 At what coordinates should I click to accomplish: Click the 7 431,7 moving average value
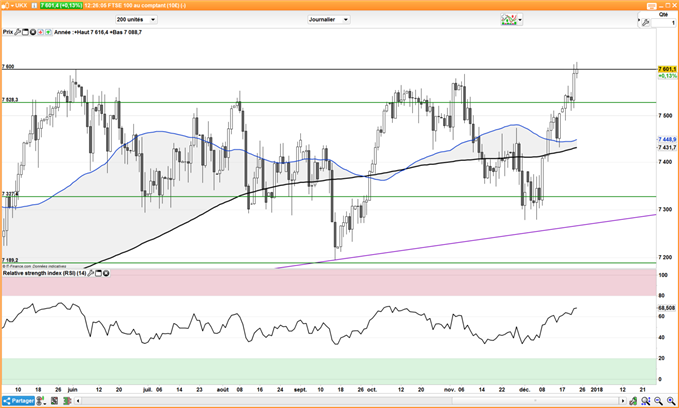(667, 148)
